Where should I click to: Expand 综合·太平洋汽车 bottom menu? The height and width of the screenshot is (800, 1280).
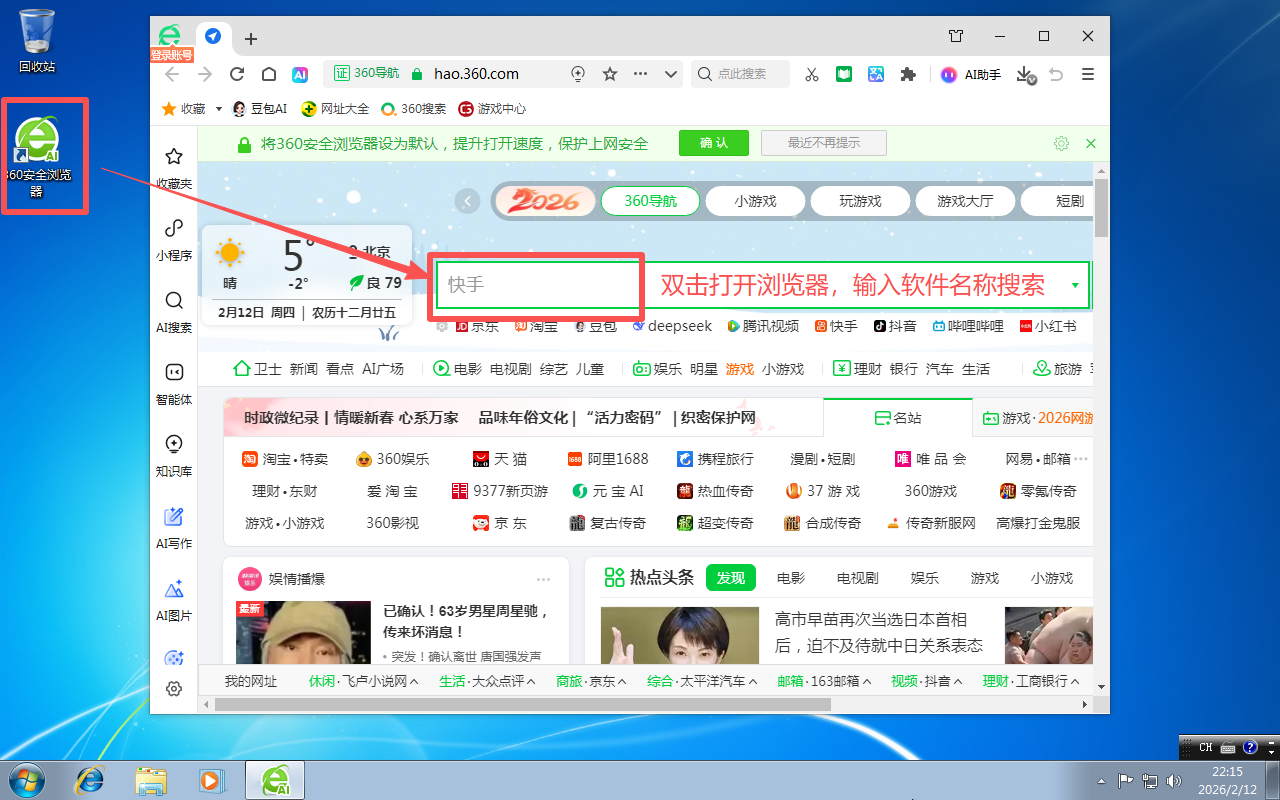click(x=703, y=681)
